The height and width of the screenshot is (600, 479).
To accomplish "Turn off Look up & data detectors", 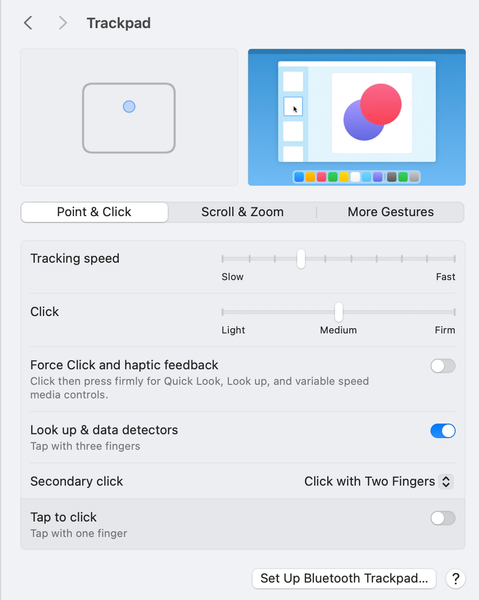I will [x=443, y=431].
